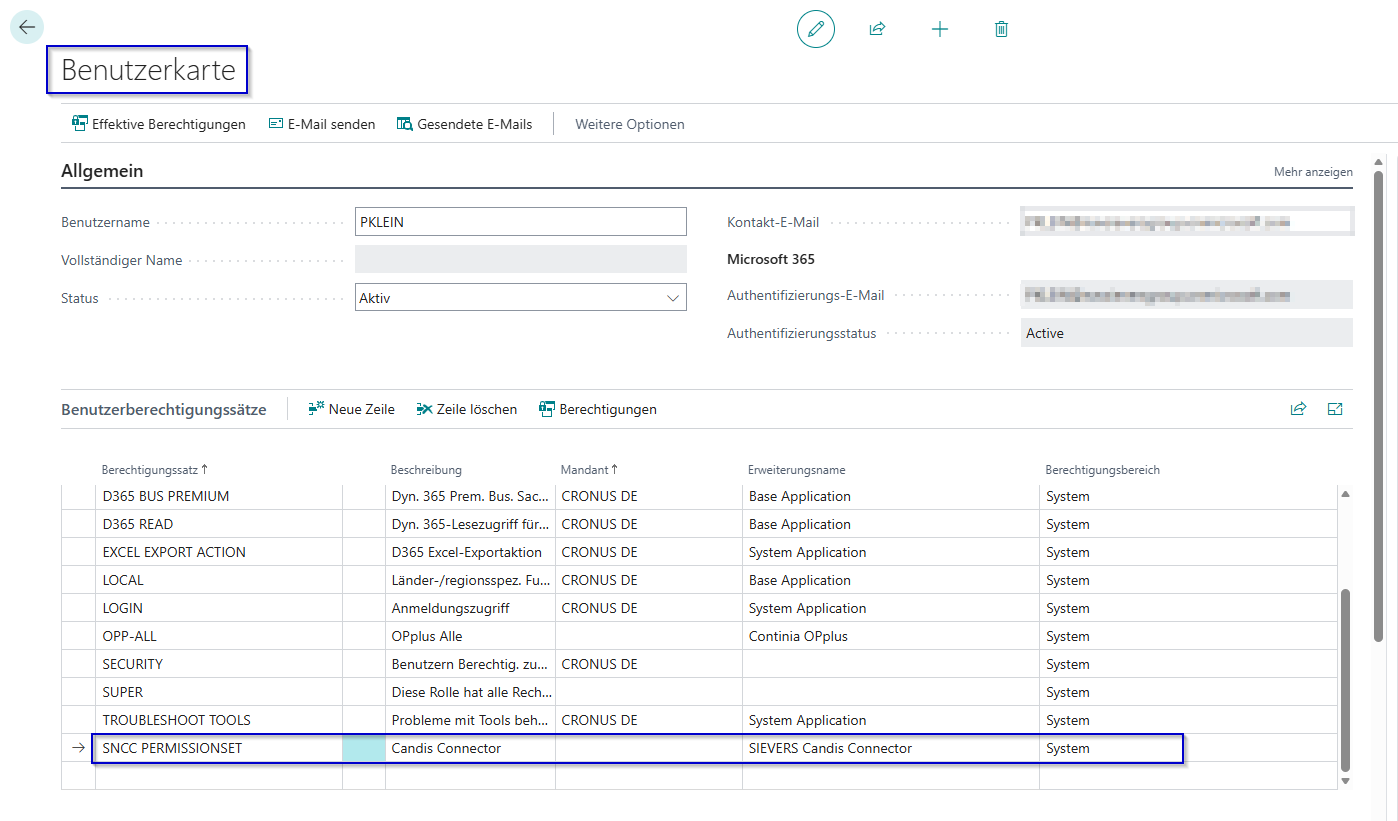The width and height of the screenshot is (1398, 821).
Task: Click the back arrow button
Action: pos(27,27)
